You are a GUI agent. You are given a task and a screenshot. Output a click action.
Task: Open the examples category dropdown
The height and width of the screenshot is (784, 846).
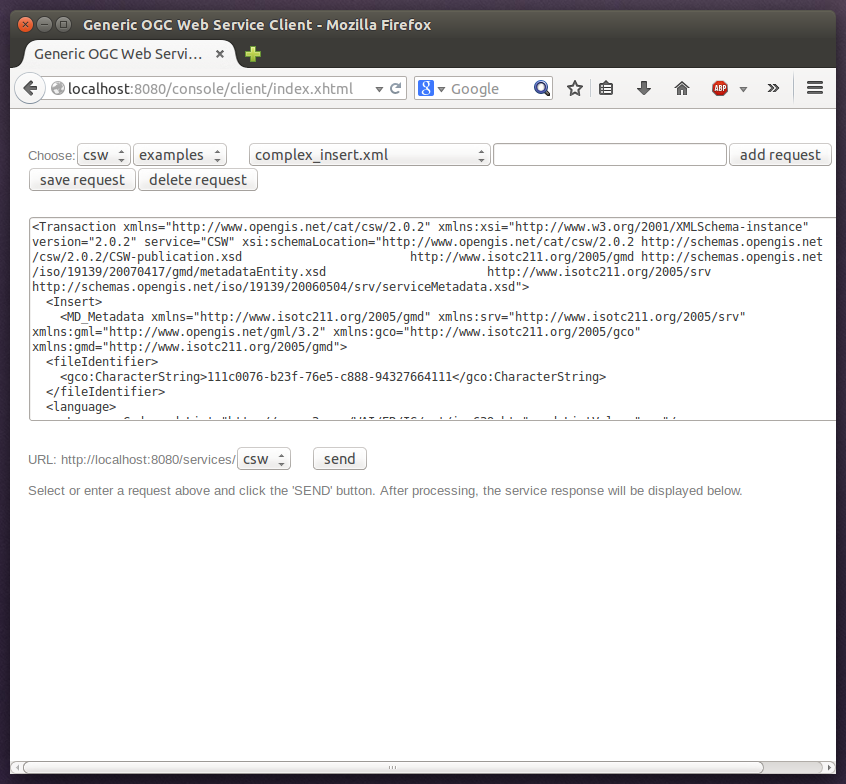(179, 155)
